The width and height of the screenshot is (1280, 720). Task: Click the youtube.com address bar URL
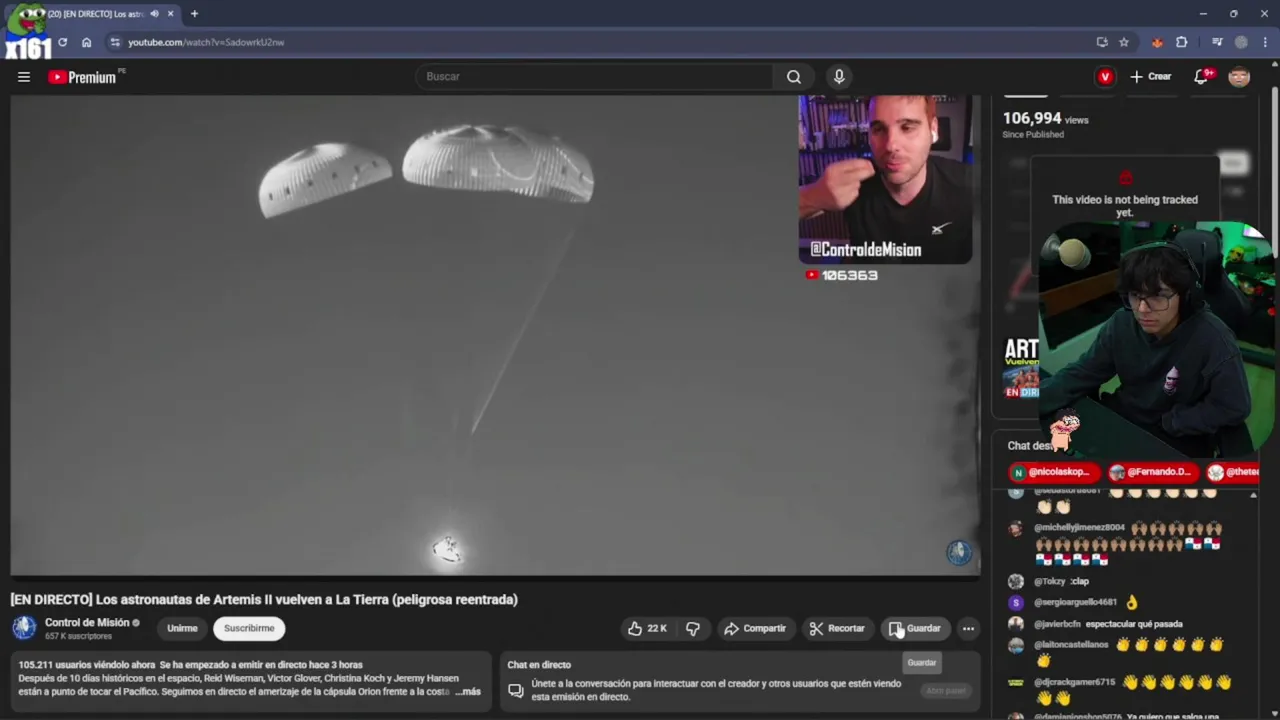206,42
